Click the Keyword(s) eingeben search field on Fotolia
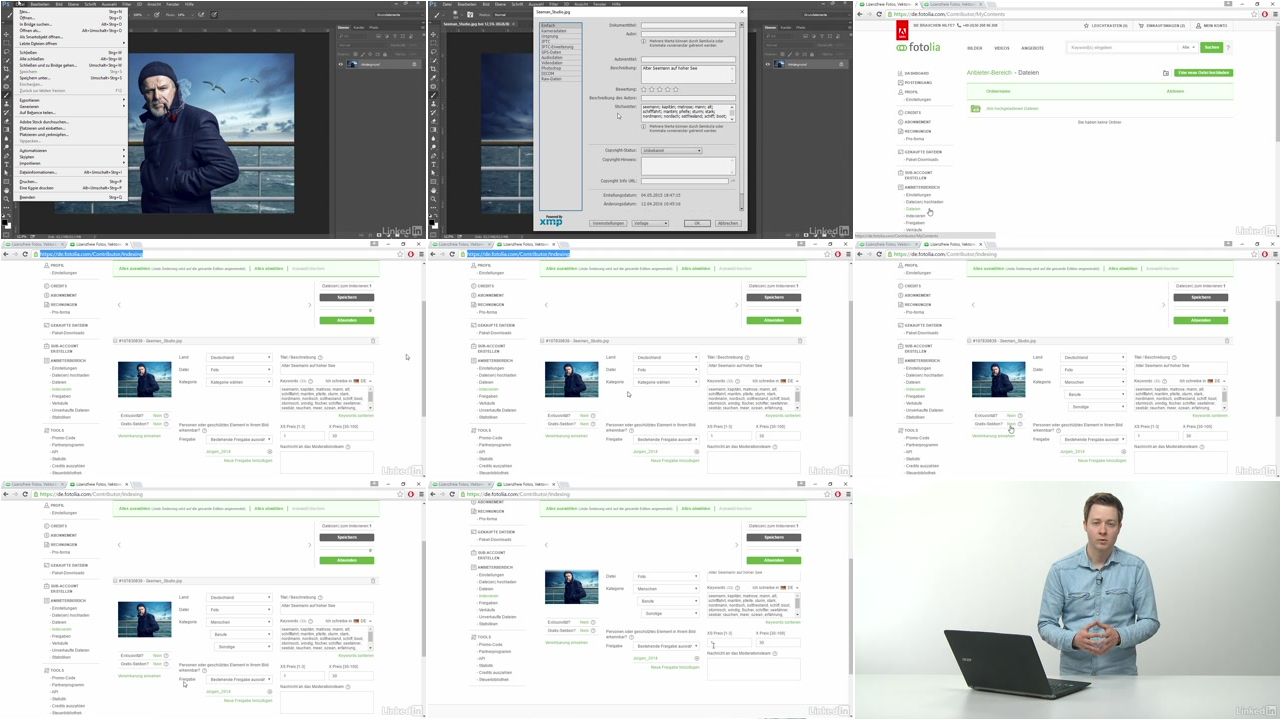The width and height of the screenshot is (1281, 720). tap(1122, 47)
